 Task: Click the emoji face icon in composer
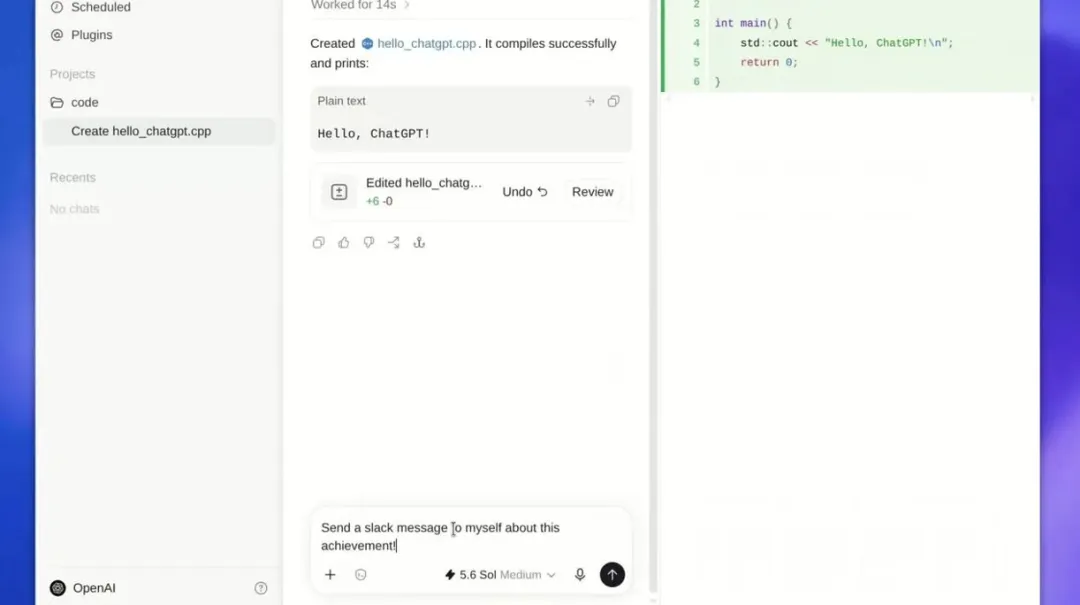click(360, 575)
